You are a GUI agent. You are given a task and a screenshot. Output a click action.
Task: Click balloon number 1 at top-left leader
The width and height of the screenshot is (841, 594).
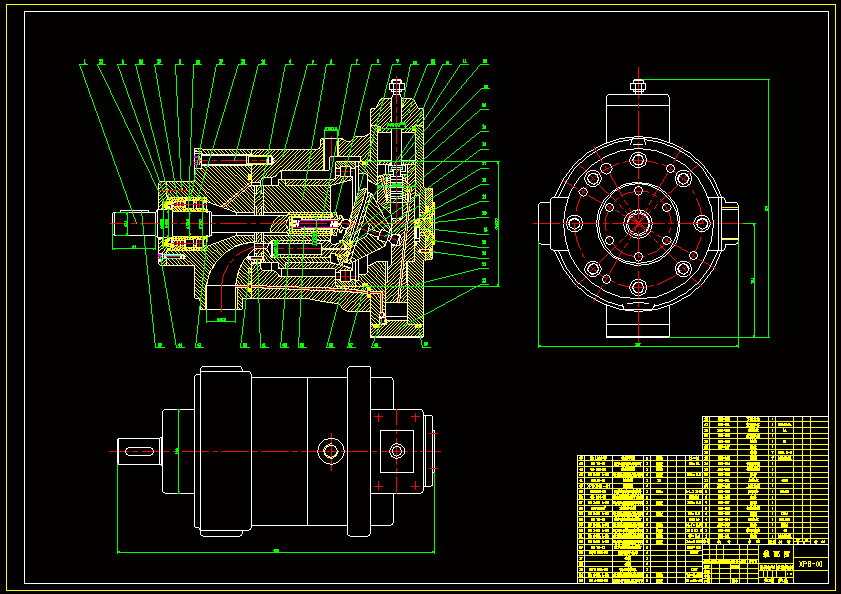pyautogui.click(x=84, y=62)
